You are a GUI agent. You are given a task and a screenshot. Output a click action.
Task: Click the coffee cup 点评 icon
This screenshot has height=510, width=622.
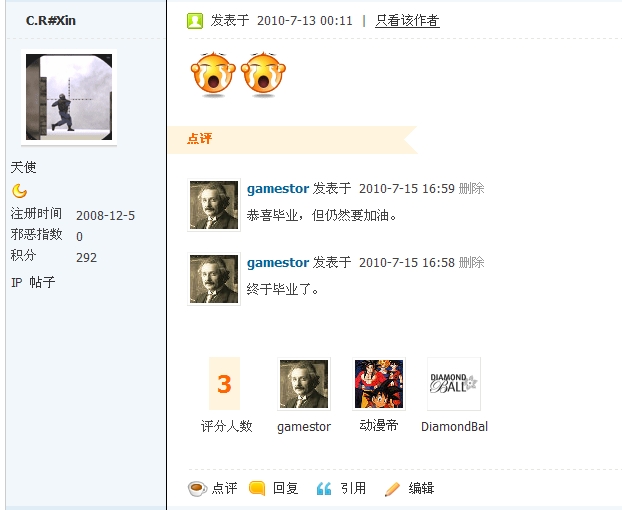pyautogui.click(x=197, y=489)
